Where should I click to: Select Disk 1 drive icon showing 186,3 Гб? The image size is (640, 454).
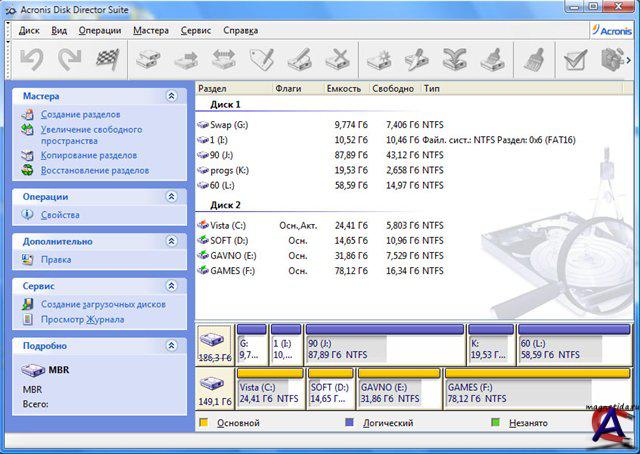214,343
